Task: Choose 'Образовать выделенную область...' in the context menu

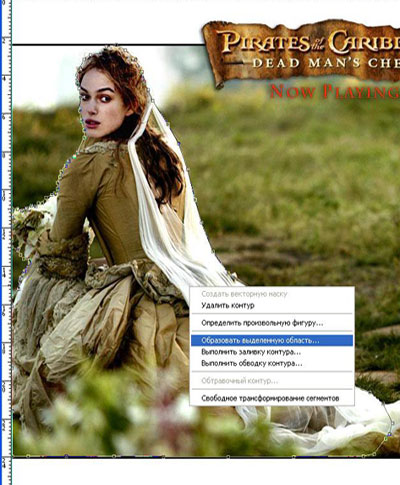Action: (x=272, y=341)
